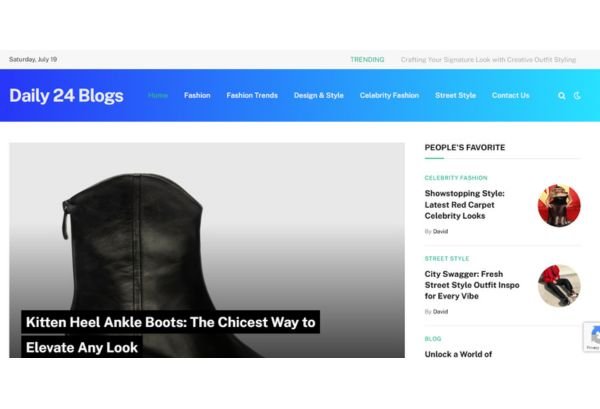
Task: Open the Home menu item
Action: [x=158, y=95]
